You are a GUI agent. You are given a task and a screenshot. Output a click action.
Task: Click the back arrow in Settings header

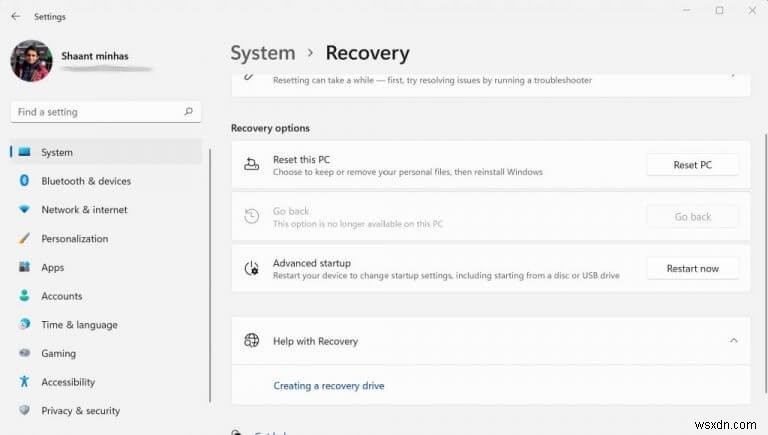point(16,16)
